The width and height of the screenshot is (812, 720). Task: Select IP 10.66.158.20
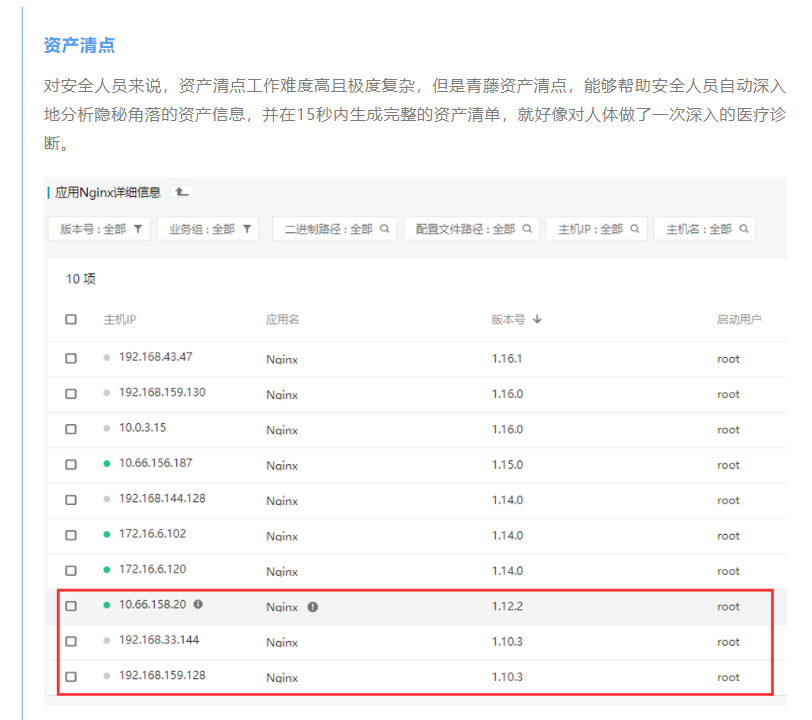(152, 604)
